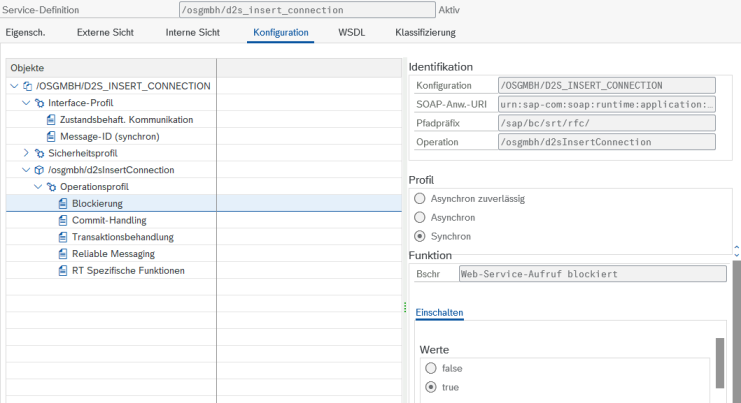
Task: Collapse the Operationsprofil node
Action: 38,187
